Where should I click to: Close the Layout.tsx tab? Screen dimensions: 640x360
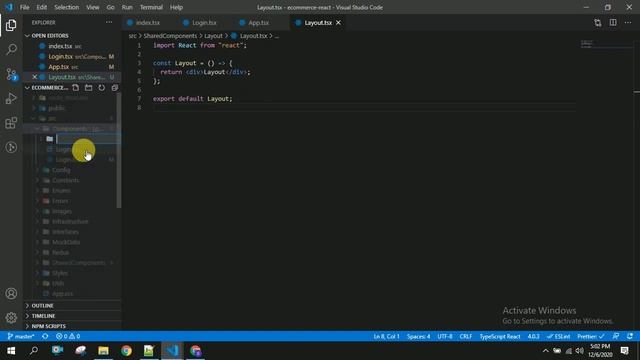click(x=338, y=23)
